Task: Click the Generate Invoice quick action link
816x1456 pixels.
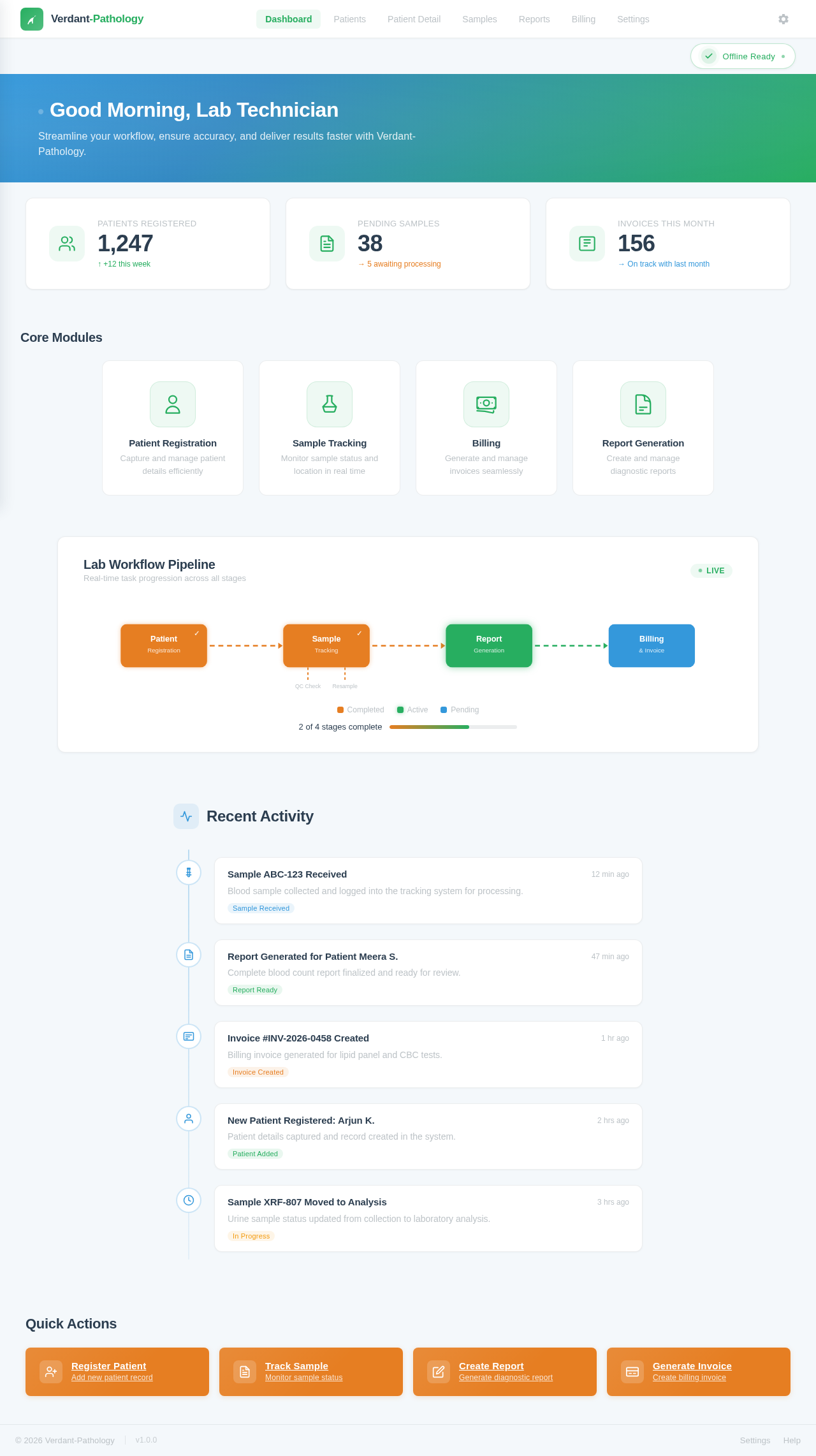Action: pyautogui.click(x=699, y=1372)
